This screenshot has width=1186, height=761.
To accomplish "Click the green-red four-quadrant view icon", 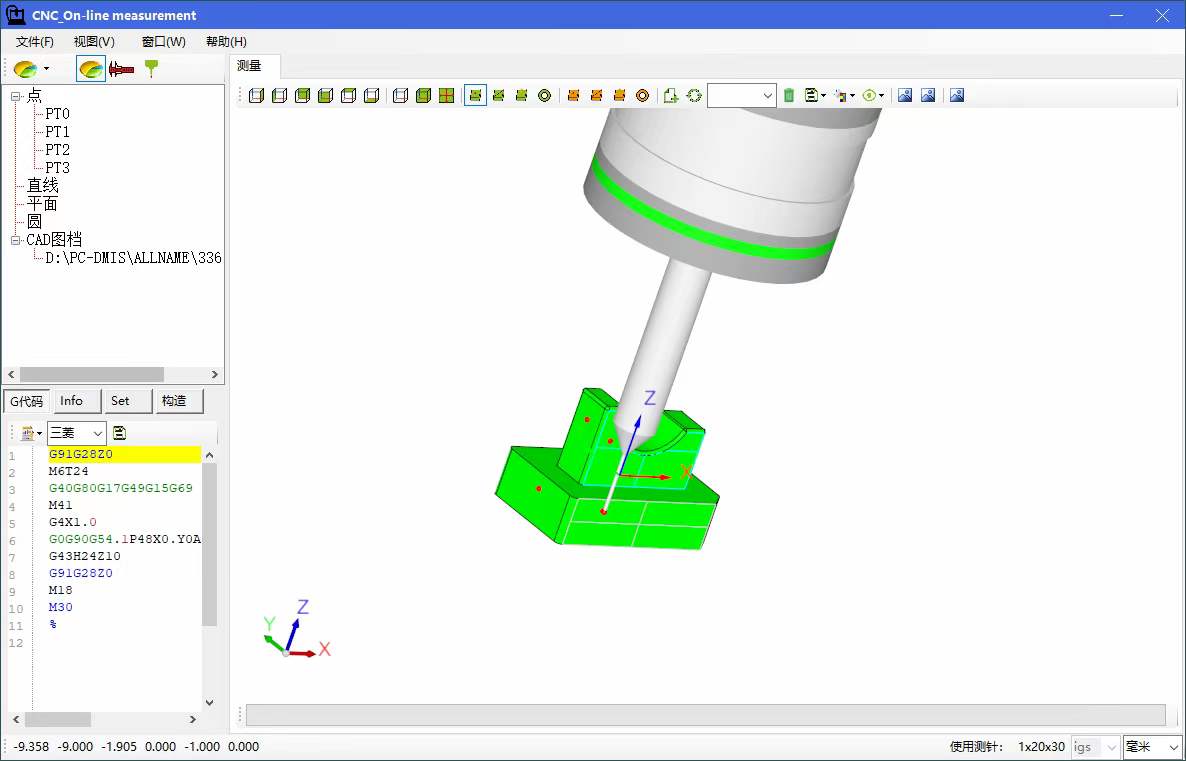I will tap(446, 96).
